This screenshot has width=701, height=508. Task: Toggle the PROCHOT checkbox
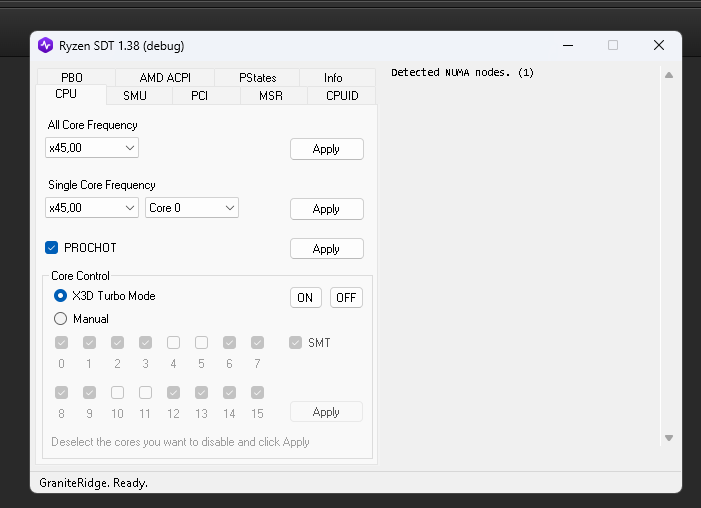pyautogui.click(x=52, y=248)
